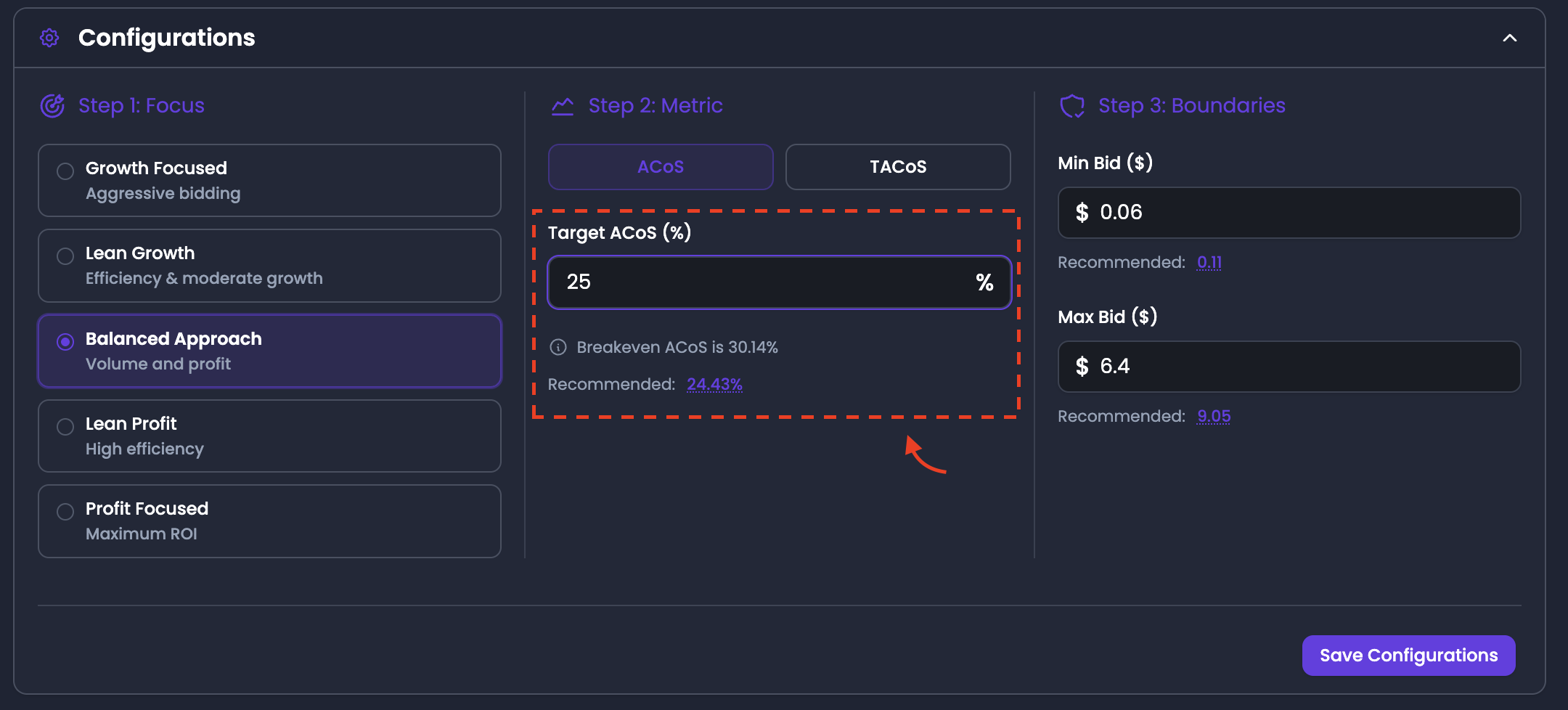Click the Step 3 Boundaries shield icon
1568x710 pixels.
click(1072, 107)
